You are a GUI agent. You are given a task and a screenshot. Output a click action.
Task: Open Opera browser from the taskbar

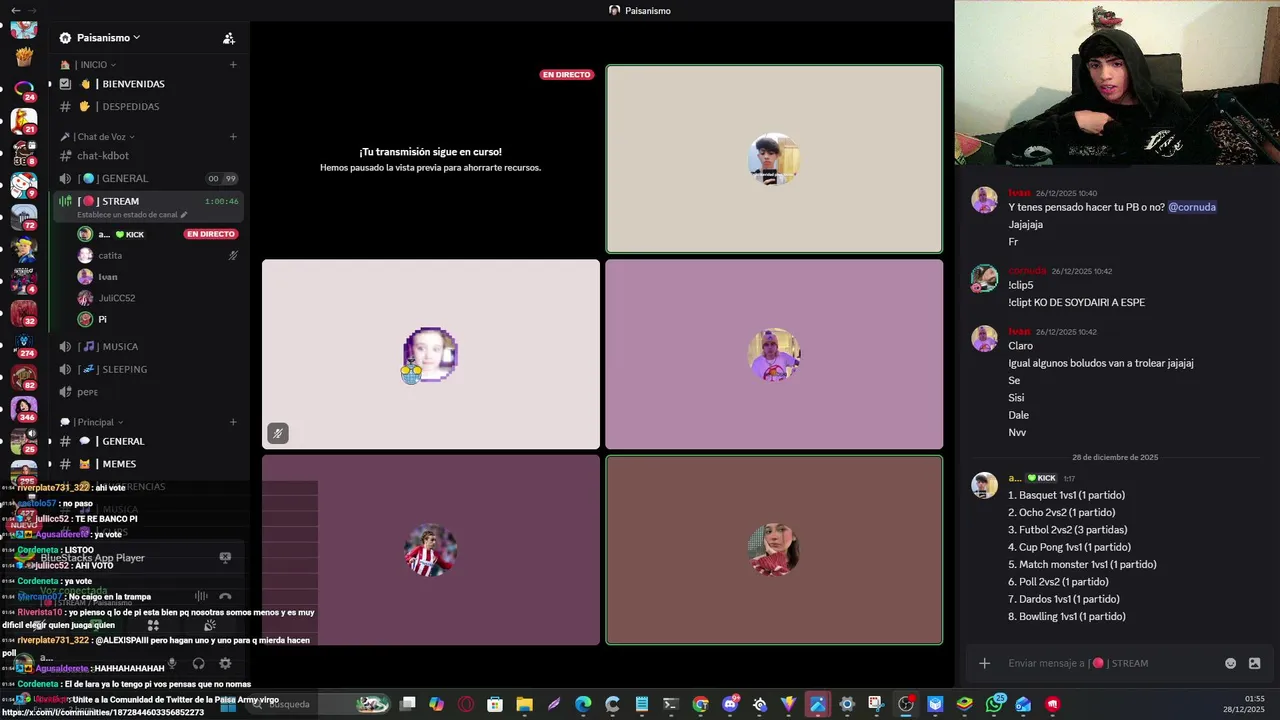pyautogui.click(x=466, y=704)
